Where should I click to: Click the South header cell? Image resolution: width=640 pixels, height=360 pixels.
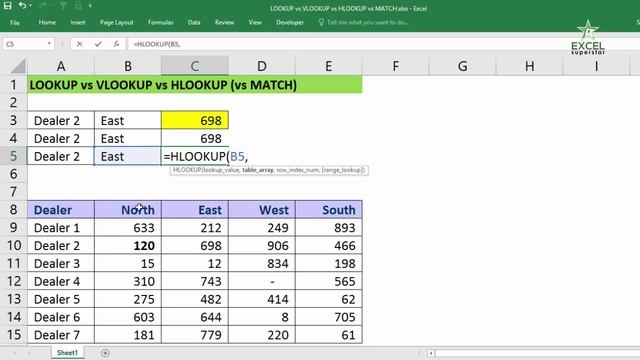329,210
